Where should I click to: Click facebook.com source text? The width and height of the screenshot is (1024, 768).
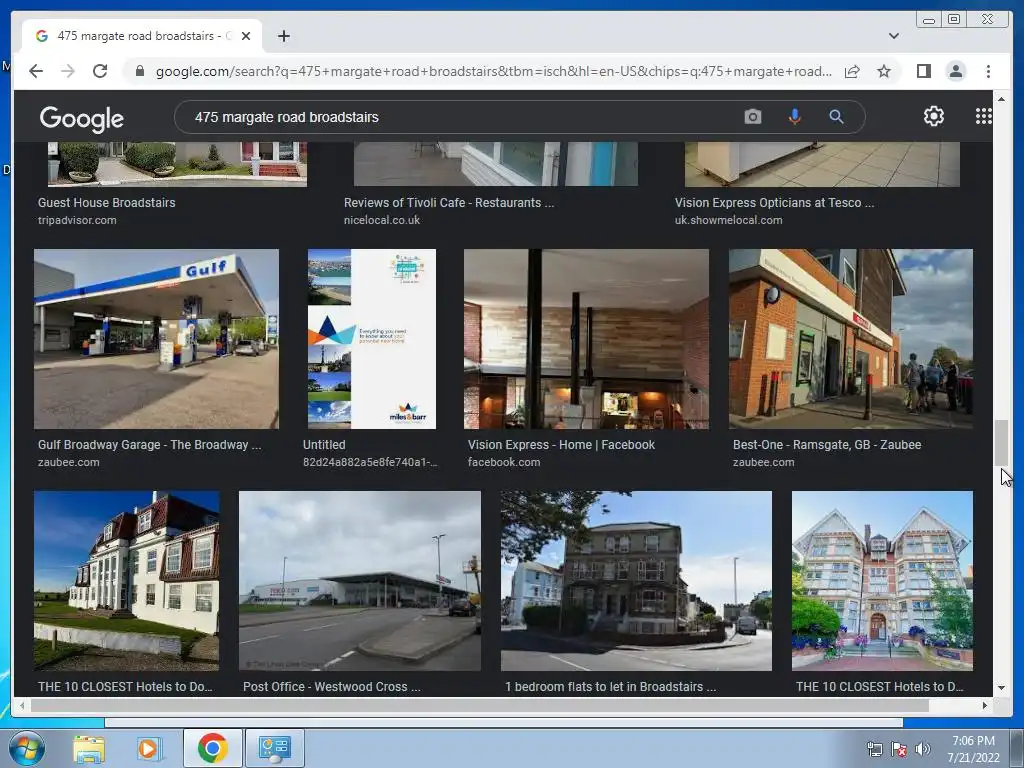click(504, 462)
